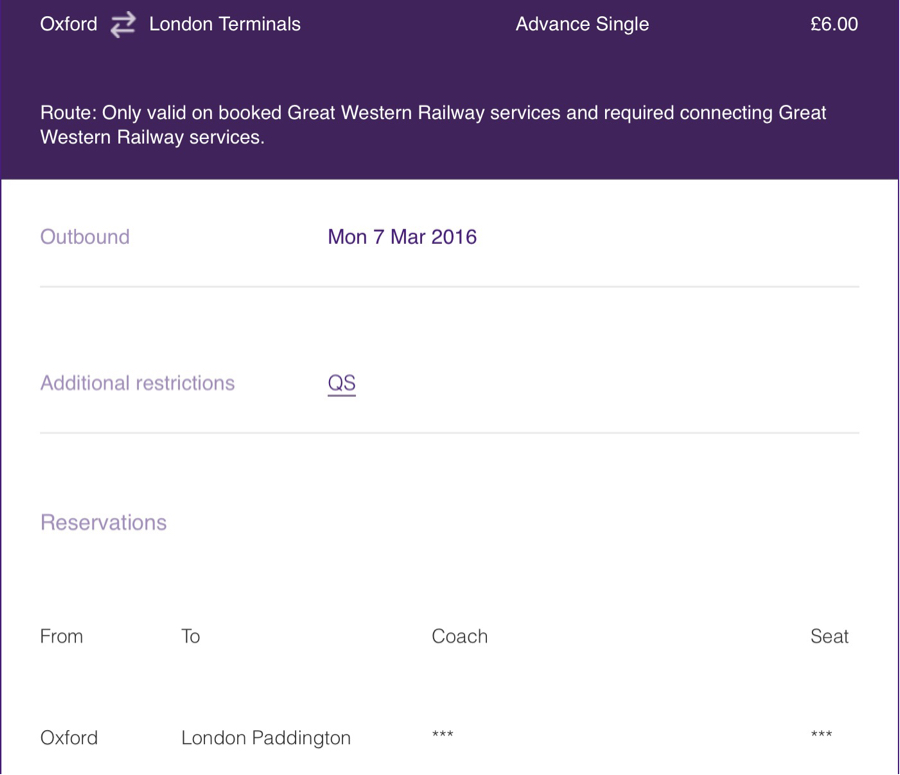The image size is (900, 775).
Task: Click the seat asterisks value
Action: [x=821, y=734]
